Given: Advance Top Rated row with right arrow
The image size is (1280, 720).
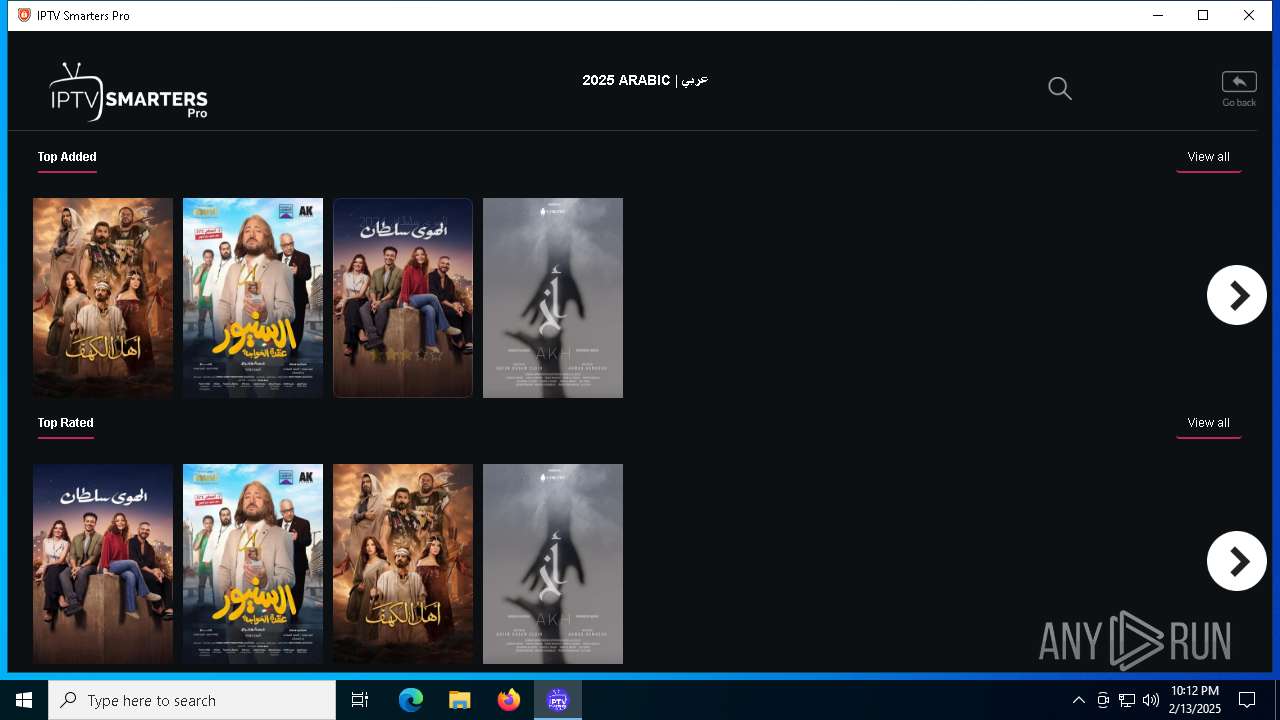Looking at the screenshot, I should pos(1237,561).
